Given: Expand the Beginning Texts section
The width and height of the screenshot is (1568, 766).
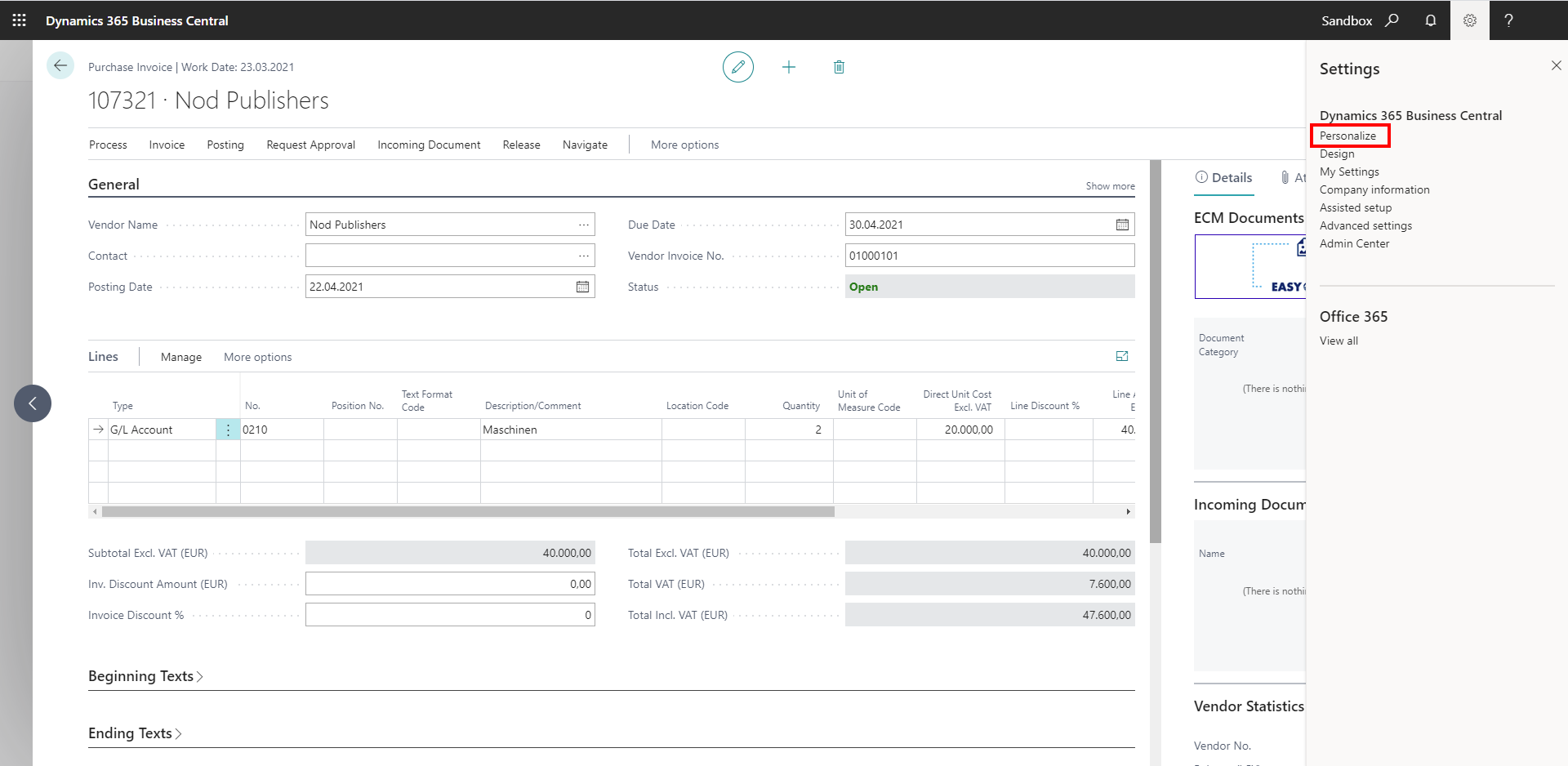Looking at the screenshot, I should pos(145,676).
